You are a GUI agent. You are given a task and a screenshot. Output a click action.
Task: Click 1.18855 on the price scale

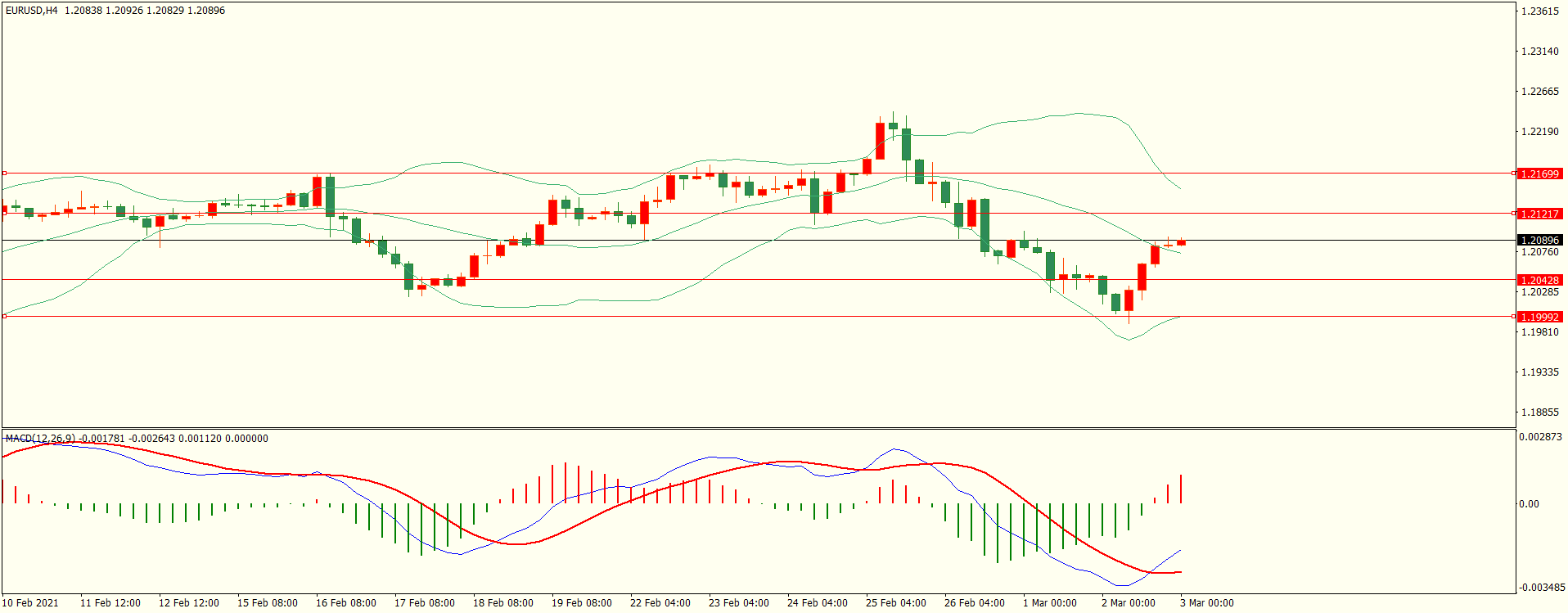tap(1539, 412)
